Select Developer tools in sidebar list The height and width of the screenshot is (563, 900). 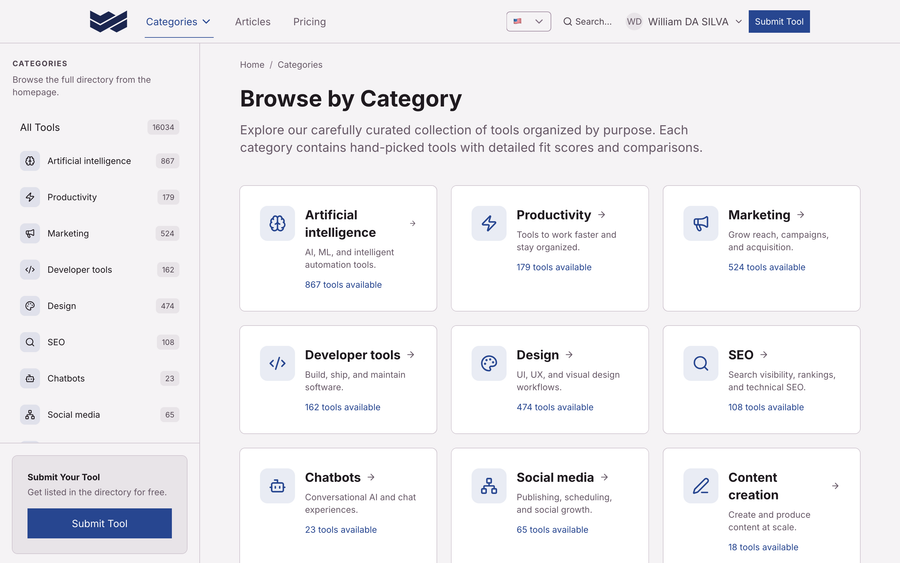(99, 269)
